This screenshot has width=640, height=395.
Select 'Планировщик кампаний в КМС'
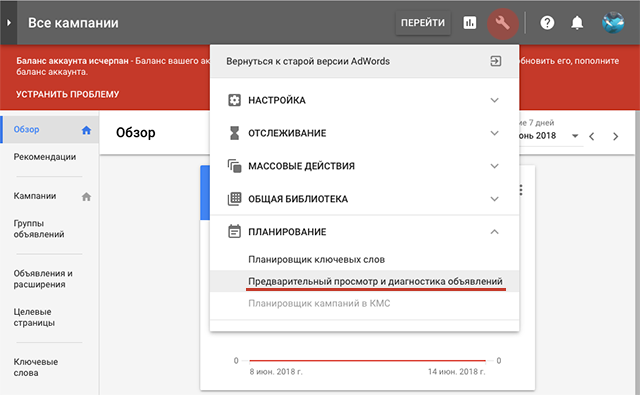[319, 304]
